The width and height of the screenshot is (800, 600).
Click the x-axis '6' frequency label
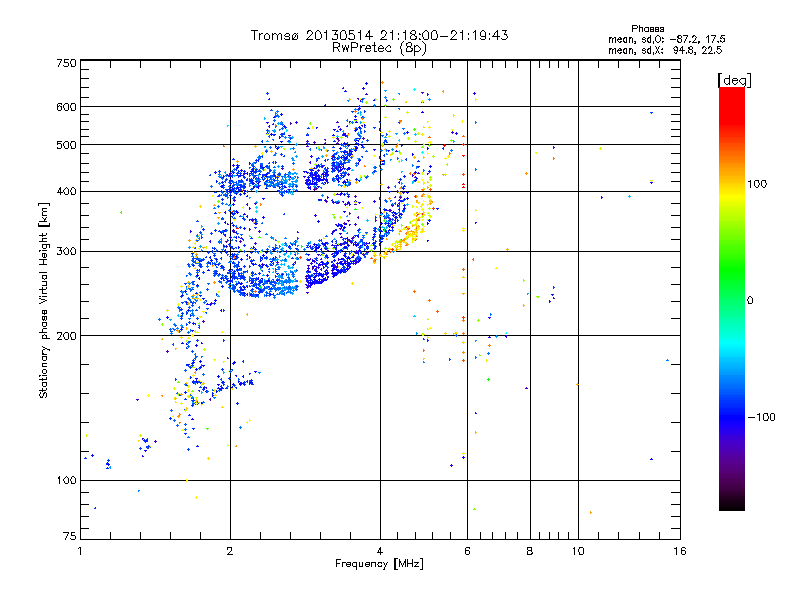[x=467, y=551]
